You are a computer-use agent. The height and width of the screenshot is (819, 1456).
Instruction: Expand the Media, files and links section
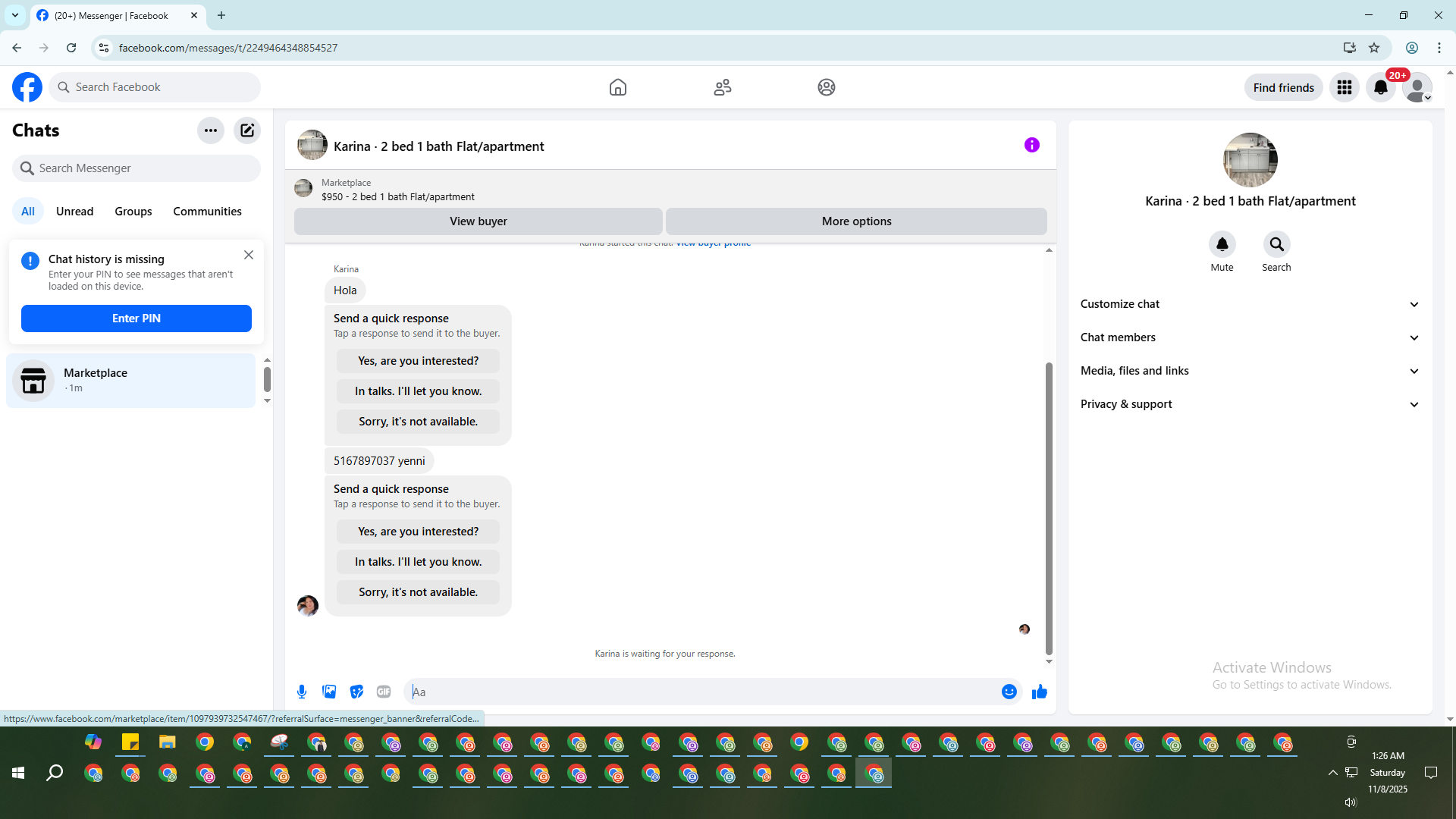pos(1250,371)
